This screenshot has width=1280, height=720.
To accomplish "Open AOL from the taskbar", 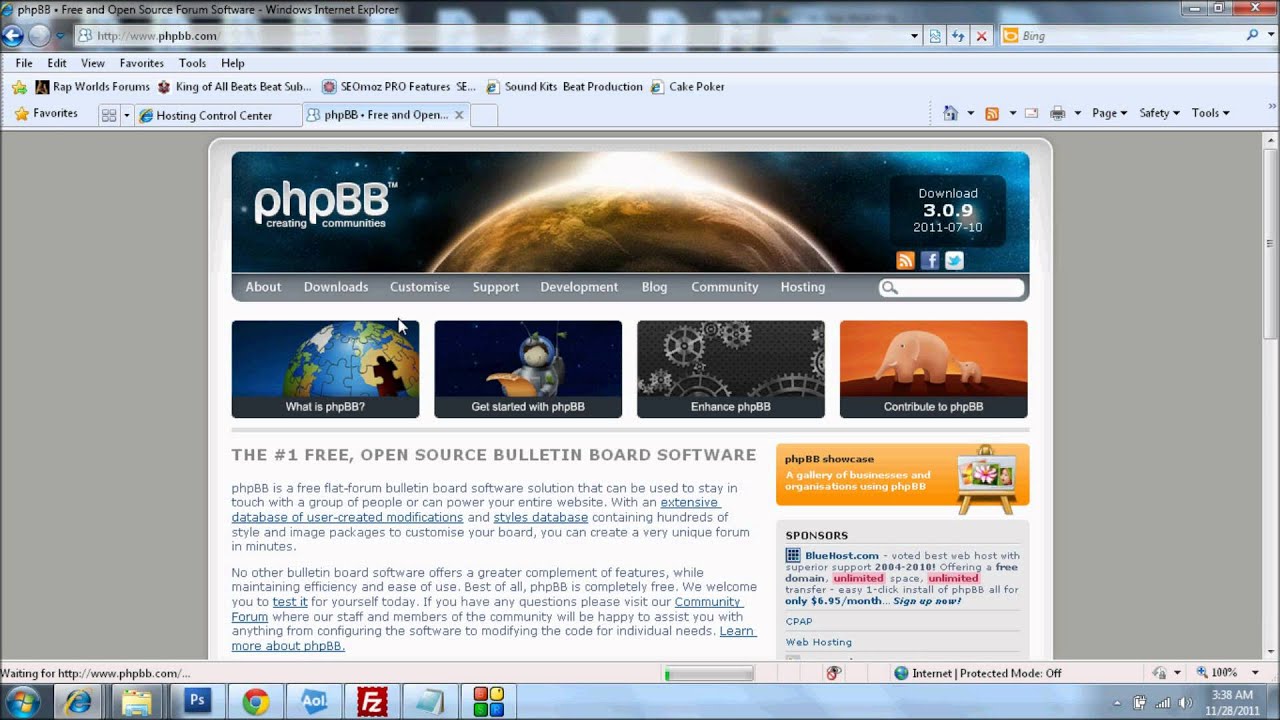I will tap(314, 702).
